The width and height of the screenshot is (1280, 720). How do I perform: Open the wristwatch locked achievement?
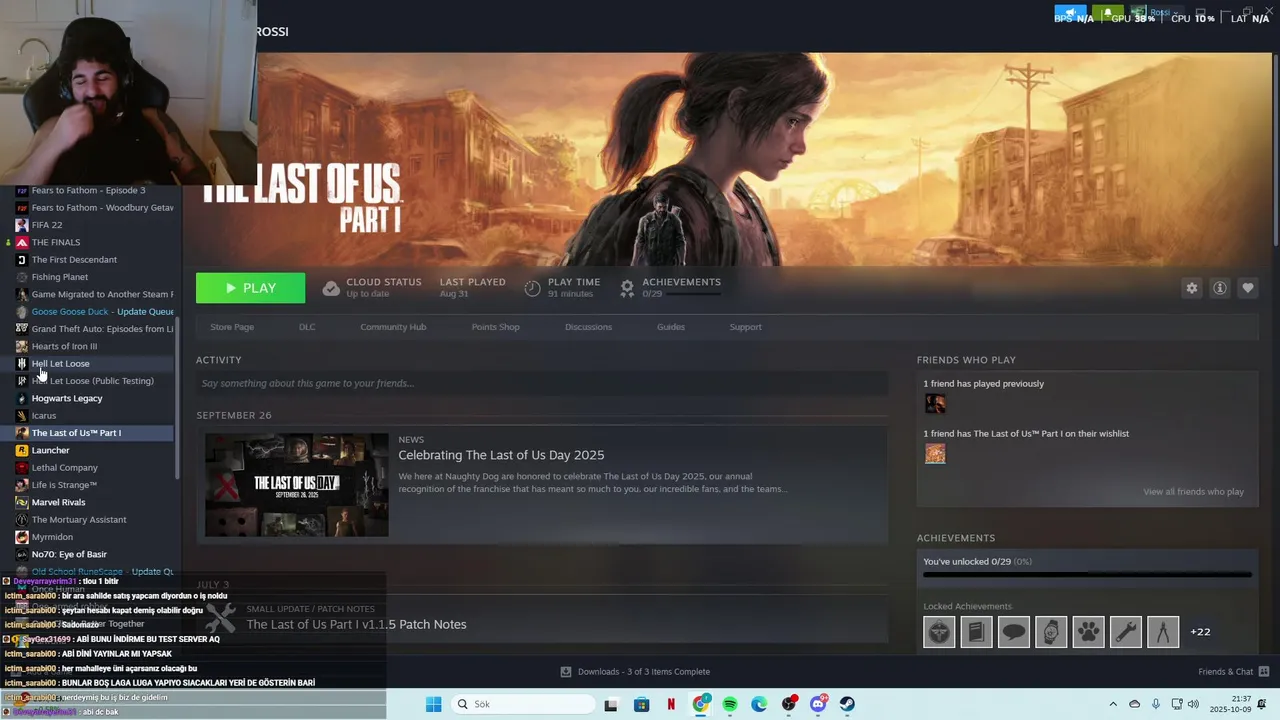click(1051, 632)
